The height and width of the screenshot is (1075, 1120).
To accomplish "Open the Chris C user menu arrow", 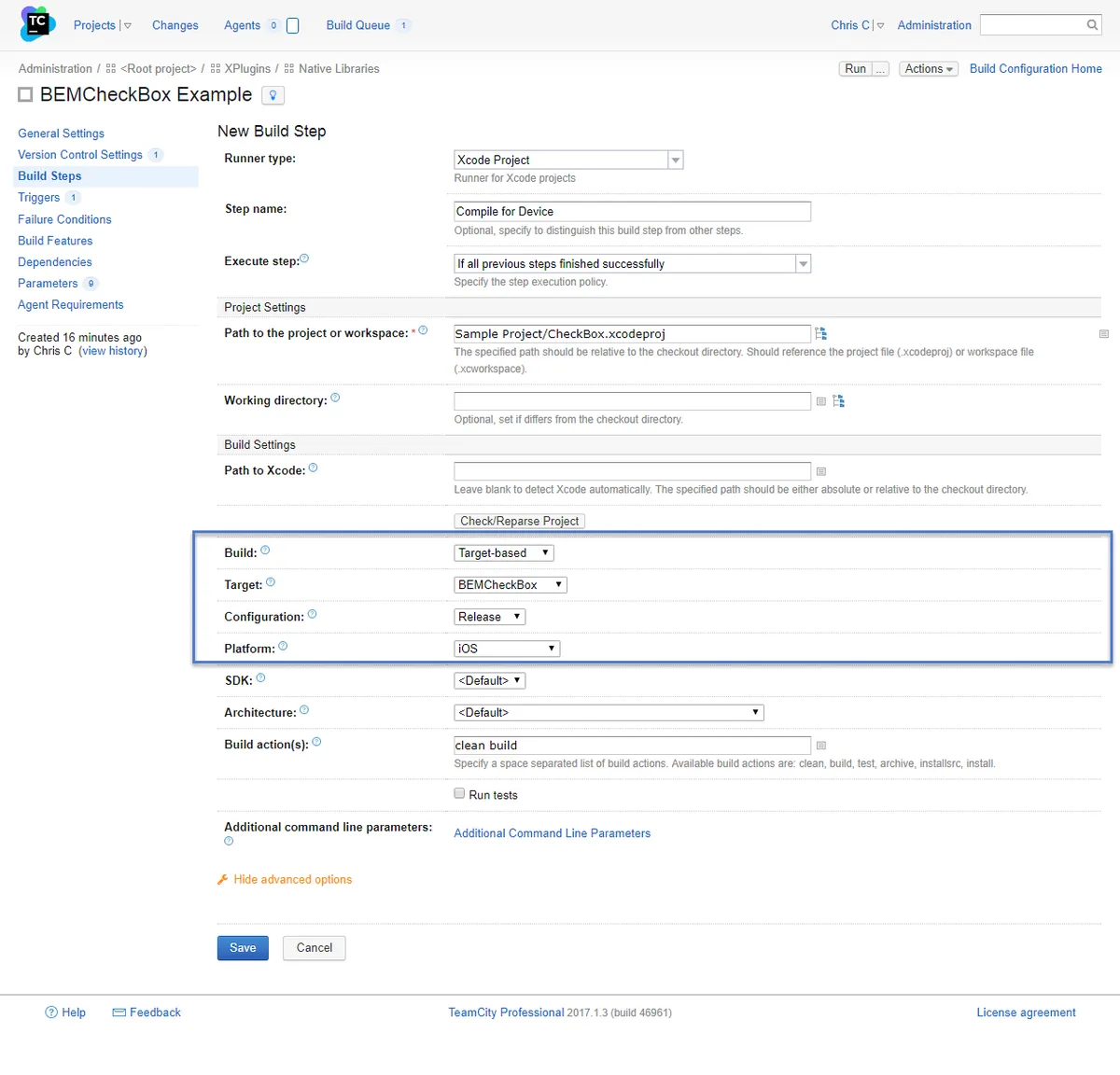I will click(880, 26).
